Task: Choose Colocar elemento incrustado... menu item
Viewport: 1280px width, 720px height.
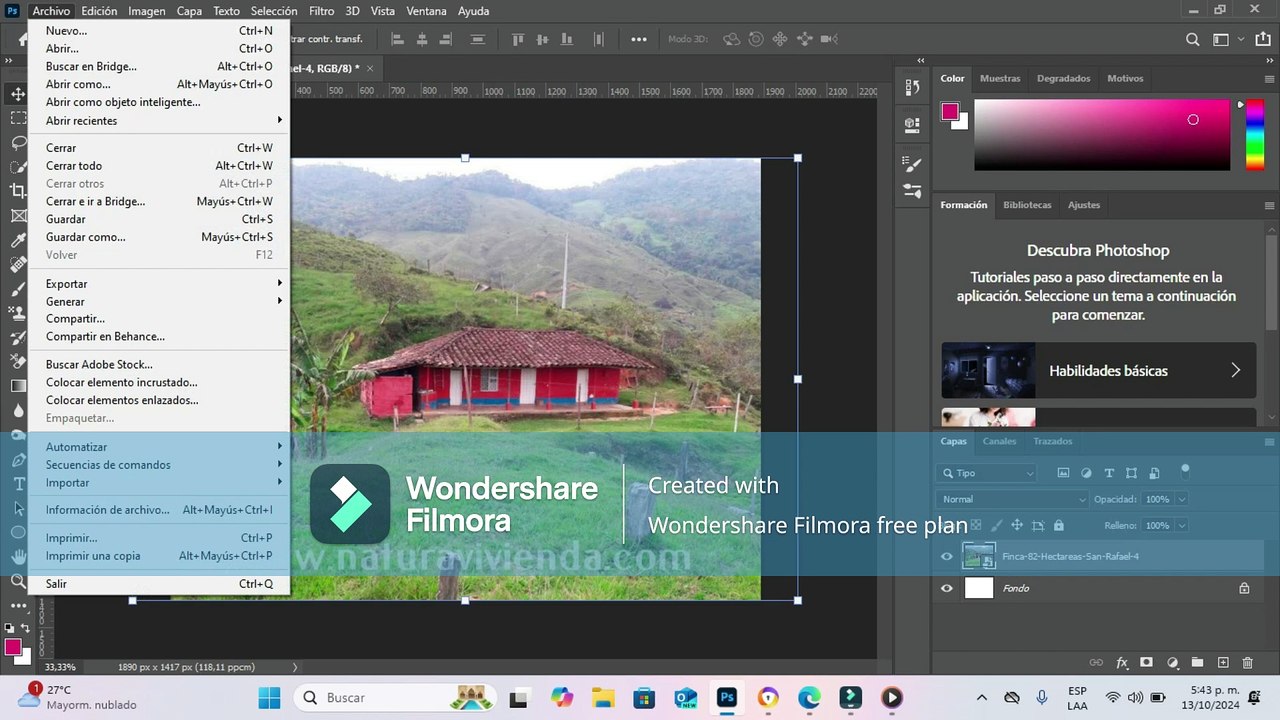Action: pos(159,382)
